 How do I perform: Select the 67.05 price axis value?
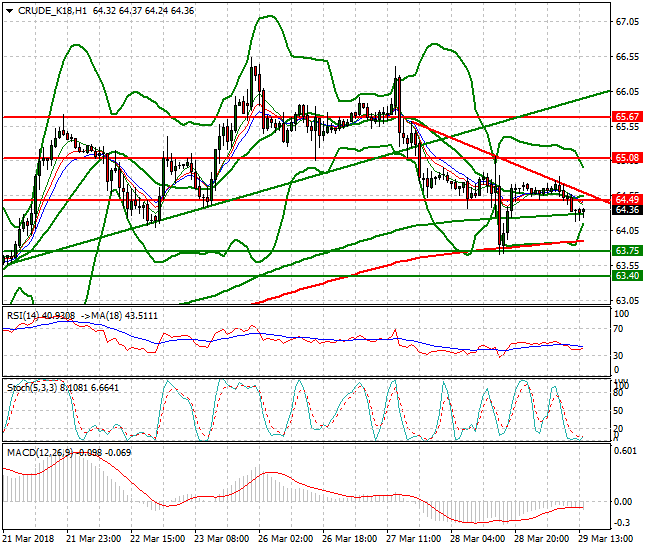pos(627,22)
